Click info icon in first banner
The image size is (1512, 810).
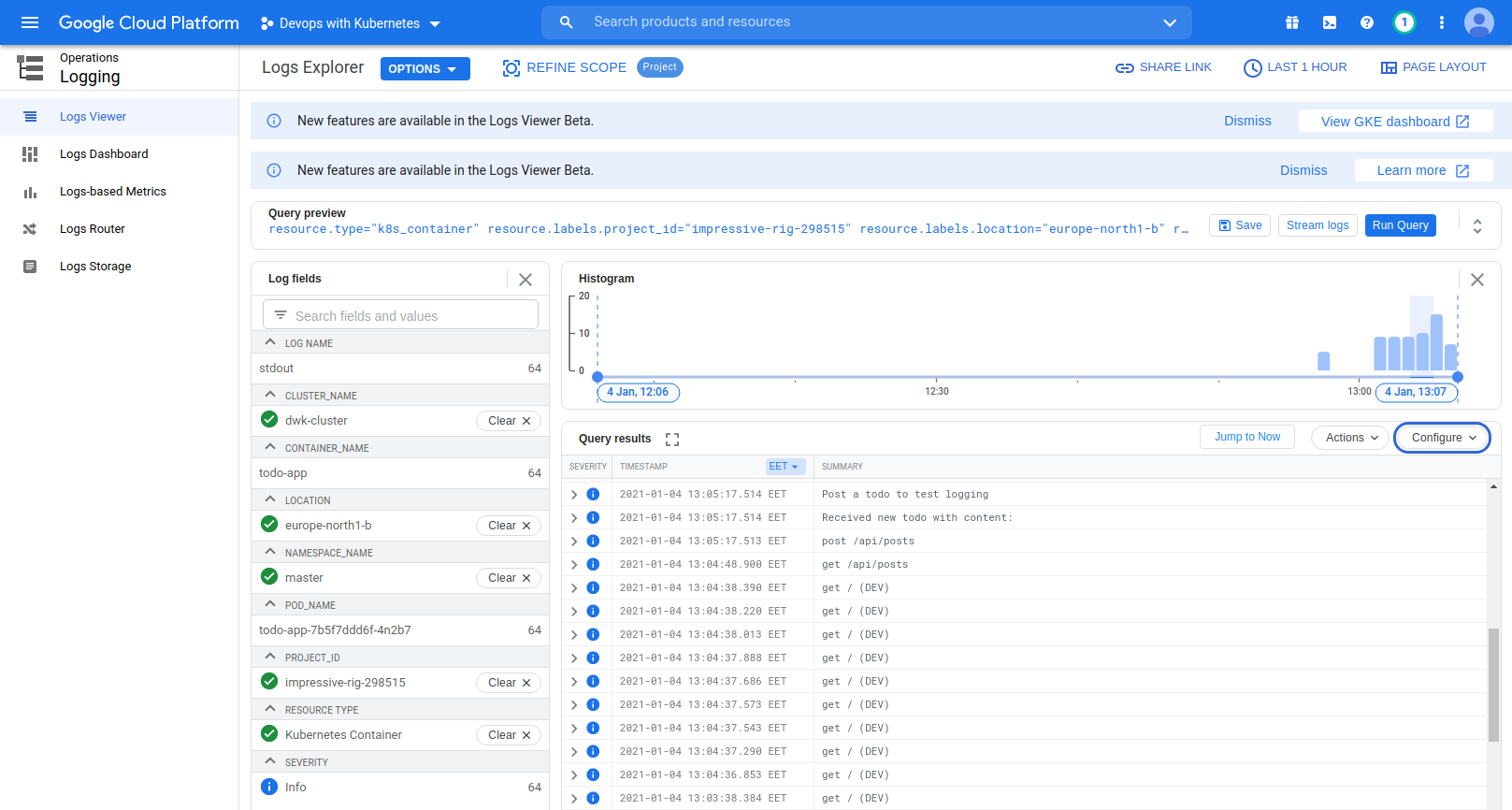(x=274, y=121)
